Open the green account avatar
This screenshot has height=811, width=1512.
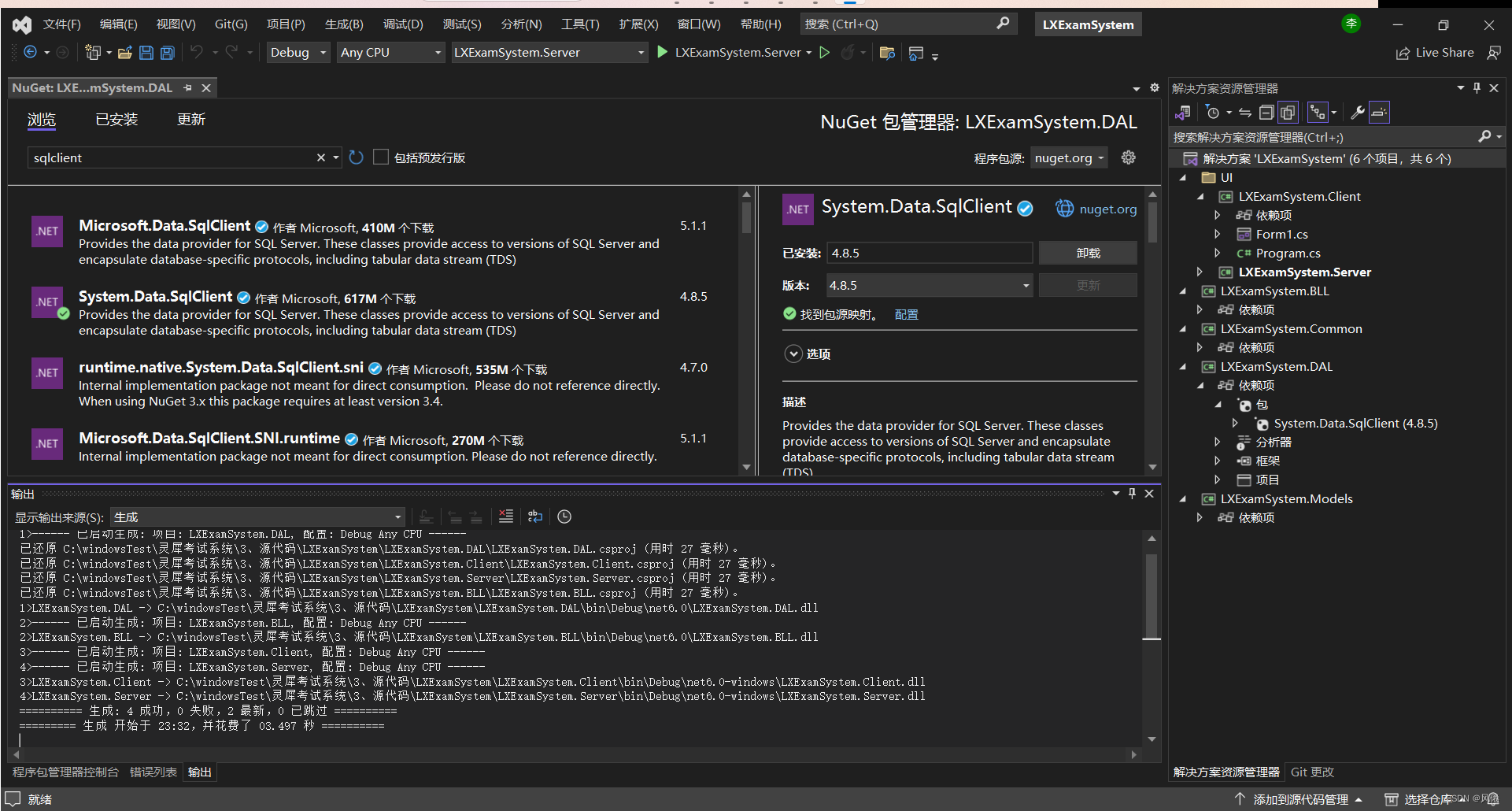1351,24
